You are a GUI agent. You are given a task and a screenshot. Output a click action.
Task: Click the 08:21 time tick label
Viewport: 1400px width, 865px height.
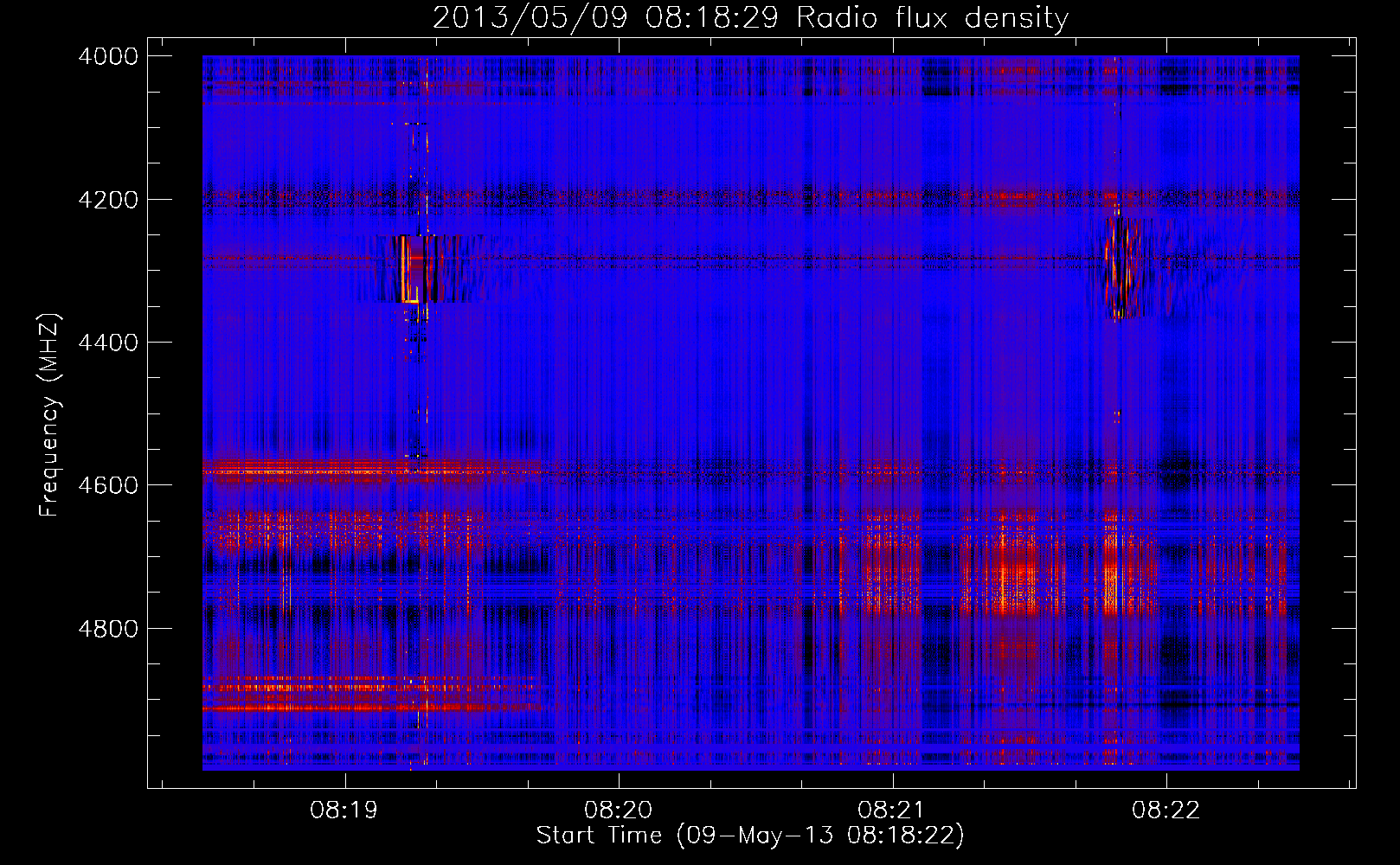point(891,810)
